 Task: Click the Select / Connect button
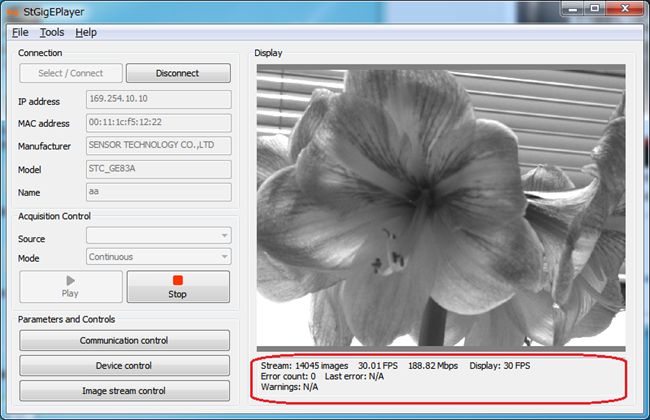[70, 73]
